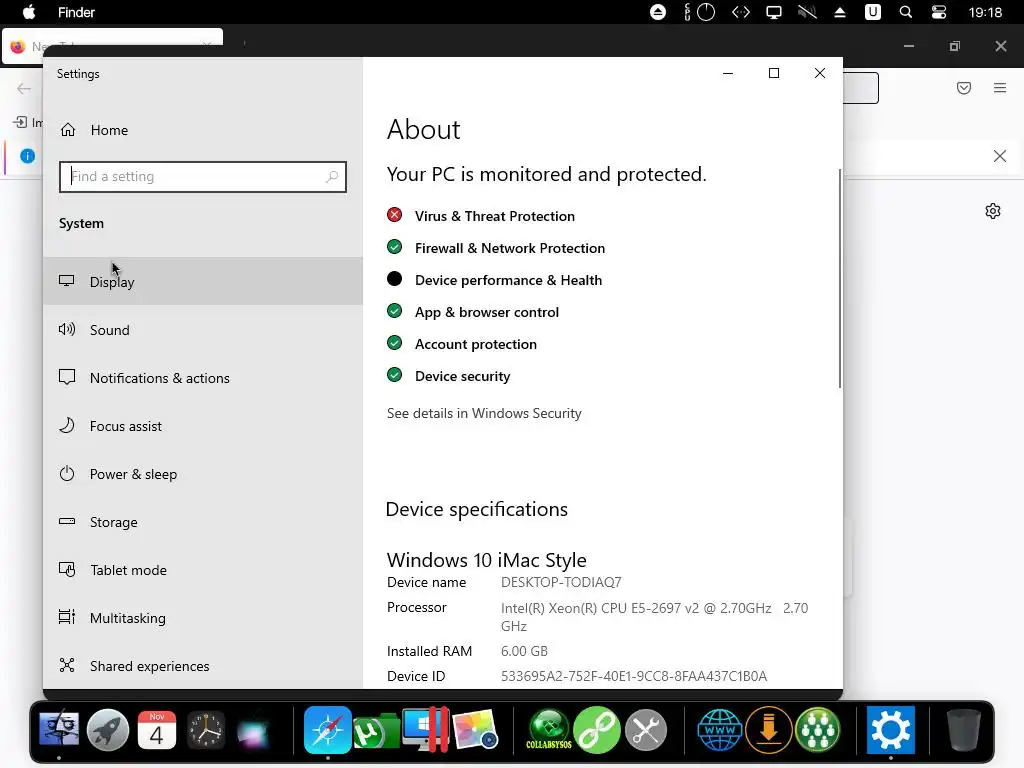Click the Pocket icon in the Firefox toolbar
The image size is (1024, 768).
tap(964, 88)
